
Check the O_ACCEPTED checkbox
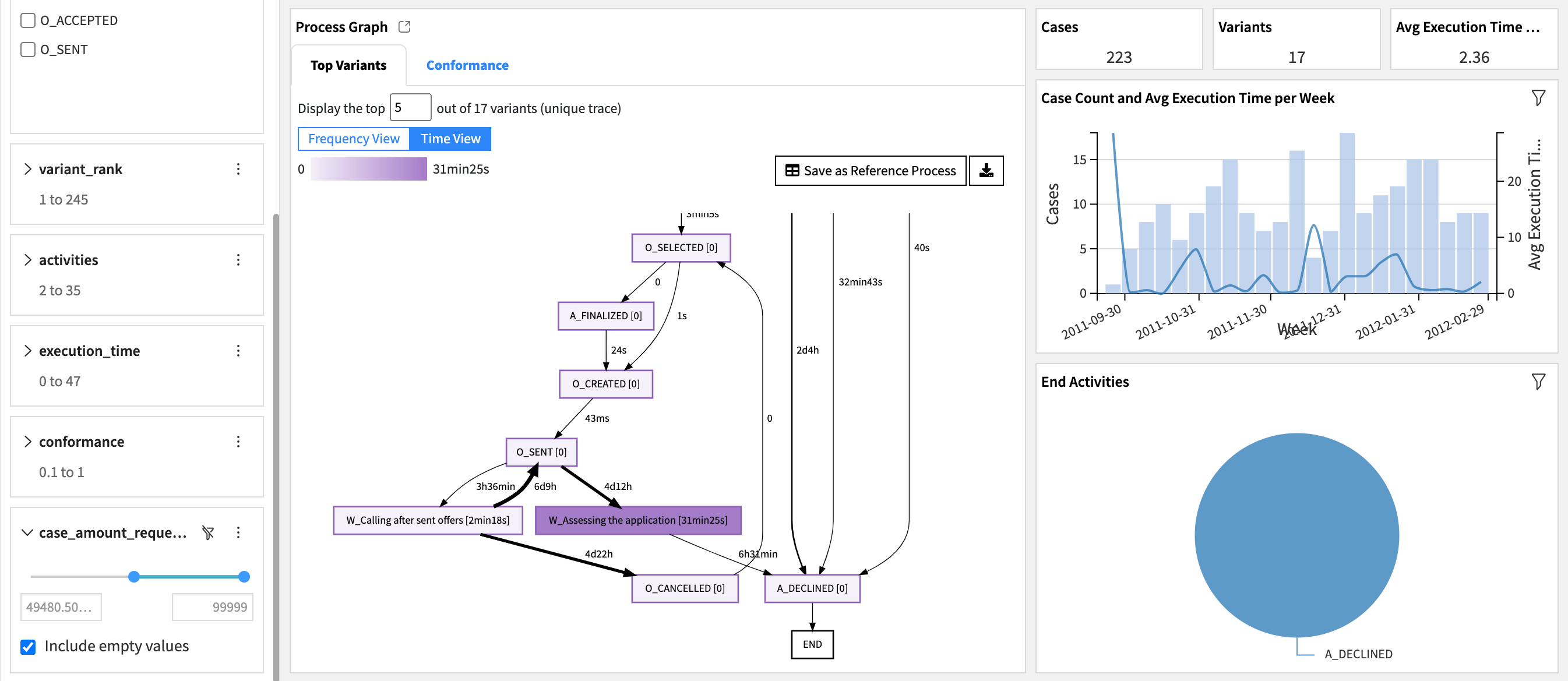tap(27, 19)
